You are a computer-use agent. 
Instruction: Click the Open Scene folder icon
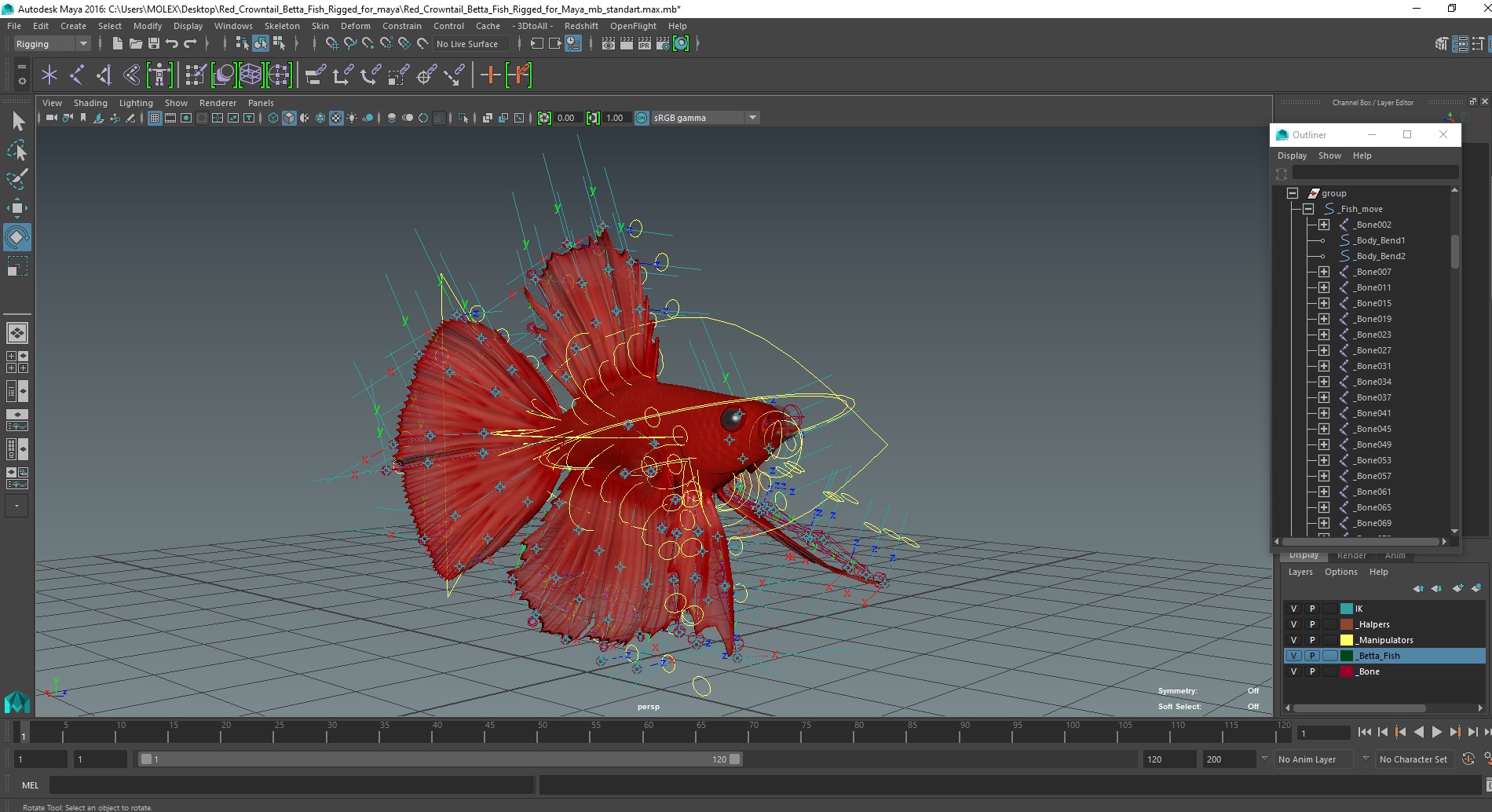coord(136,44)
